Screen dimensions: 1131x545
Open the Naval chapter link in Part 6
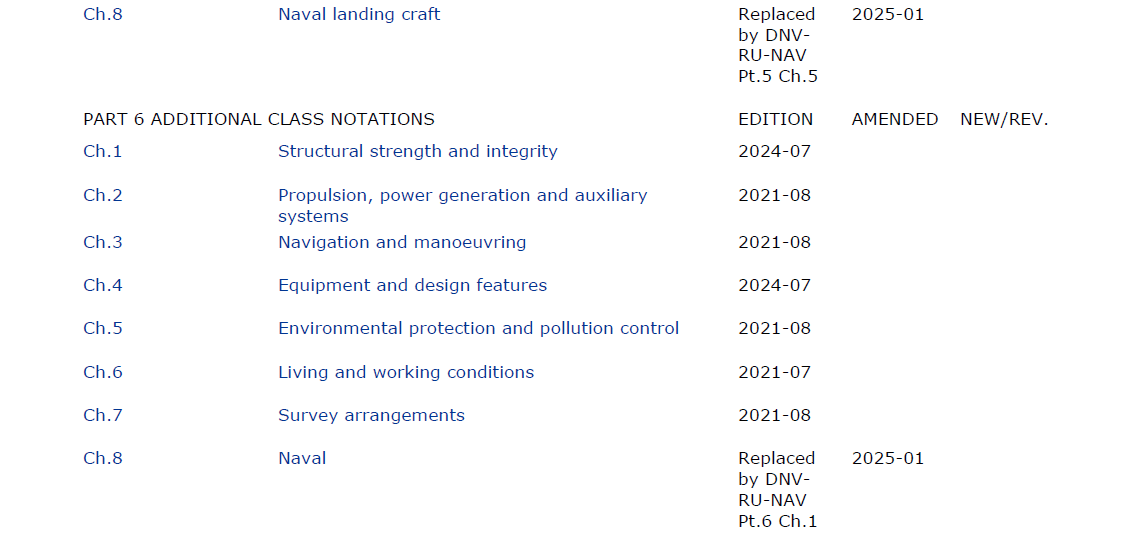[x=301, y=459]
